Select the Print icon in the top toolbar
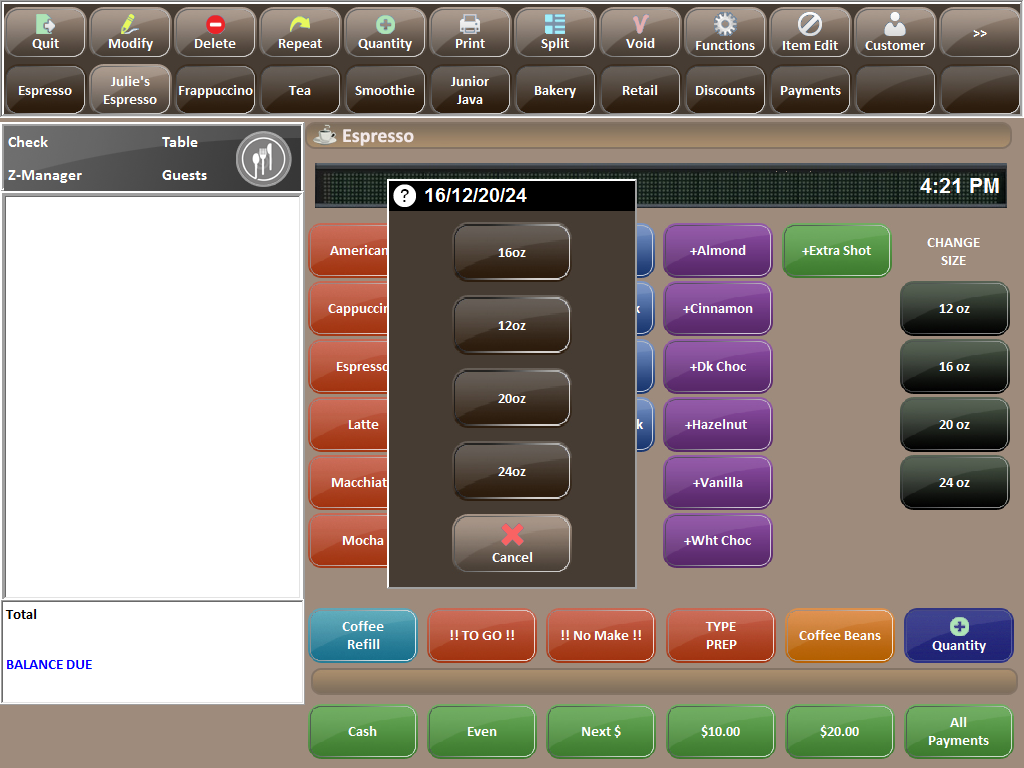This screenshot has width=1024, height=768. coord(469,31)
